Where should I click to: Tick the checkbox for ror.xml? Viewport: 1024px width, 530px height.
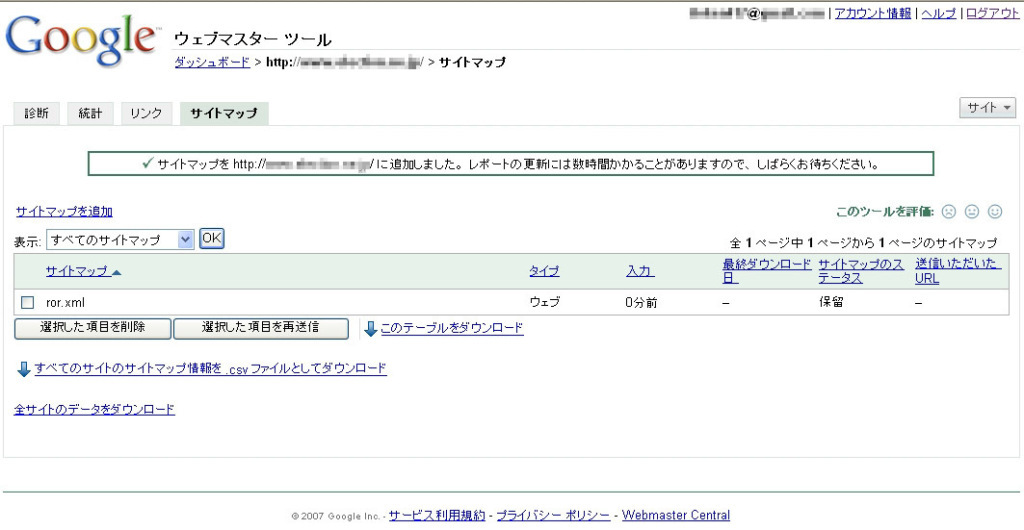click(x=27, y=303)
